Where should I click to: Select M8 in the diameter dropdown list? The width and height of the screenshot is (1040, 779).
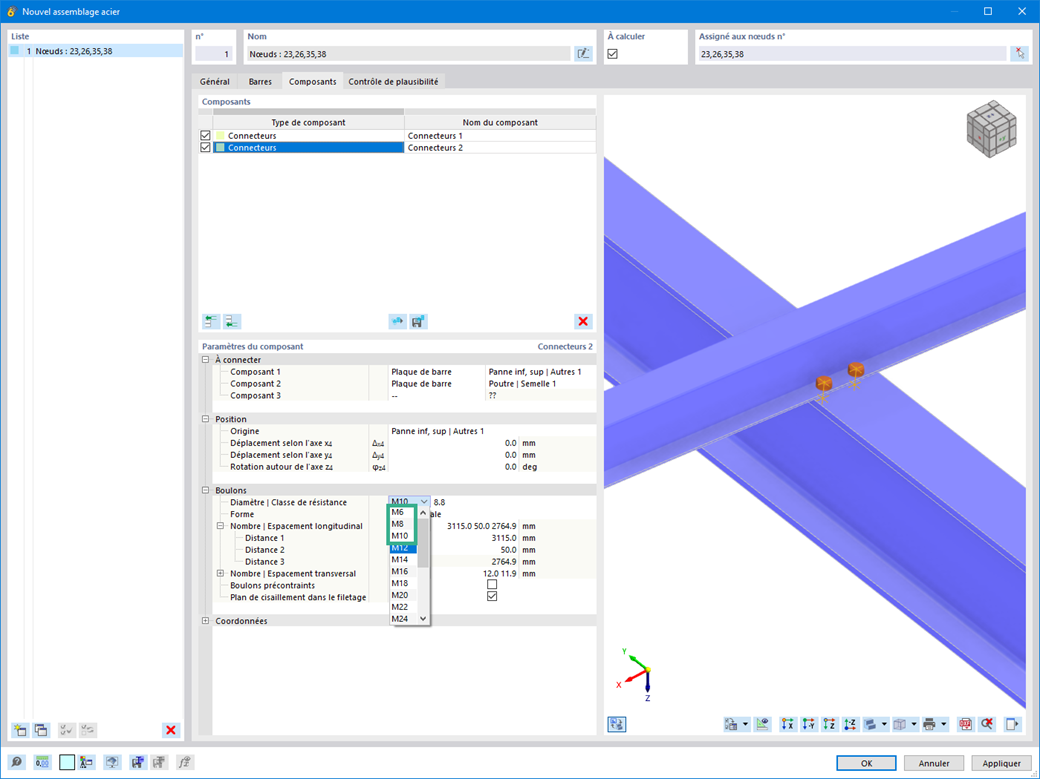click(403, 524)
